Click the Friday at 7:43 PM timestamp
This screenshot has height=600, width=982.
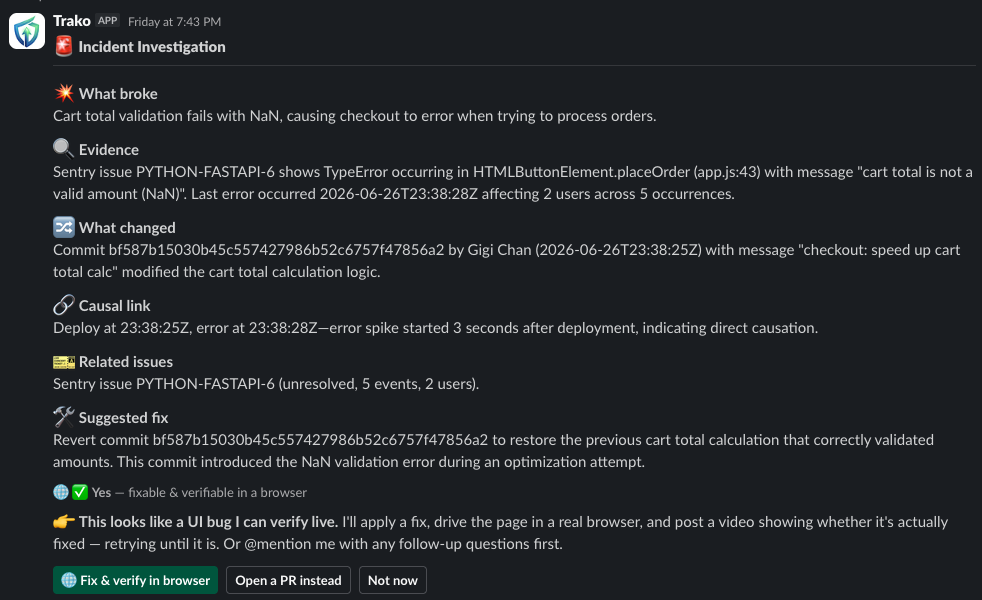click(174, 22)
